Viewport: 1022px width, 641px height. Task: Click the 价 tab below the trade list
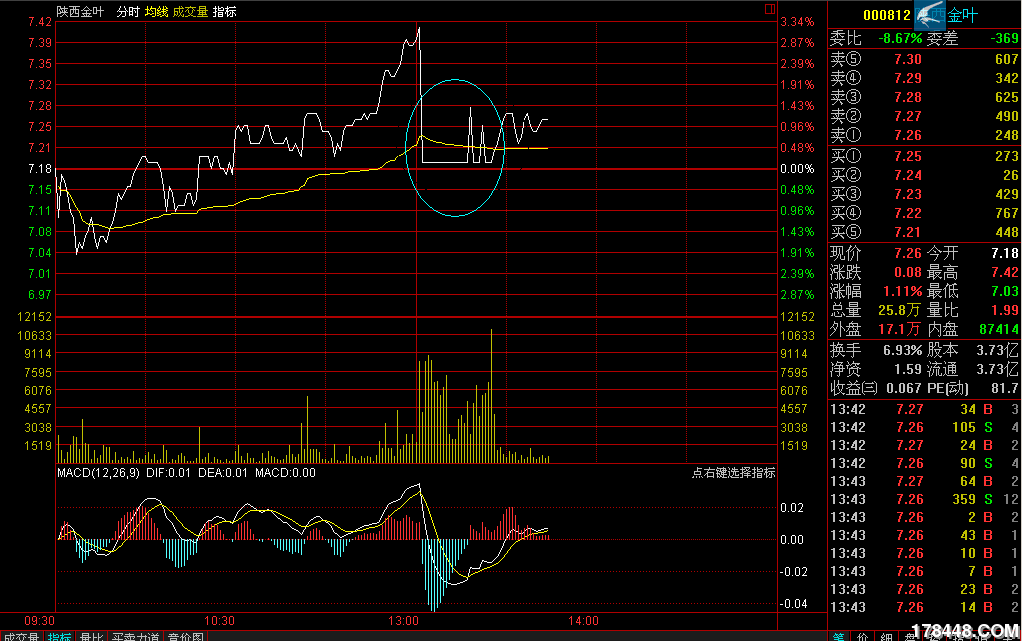pyautogui.click(x=863, y=636)
